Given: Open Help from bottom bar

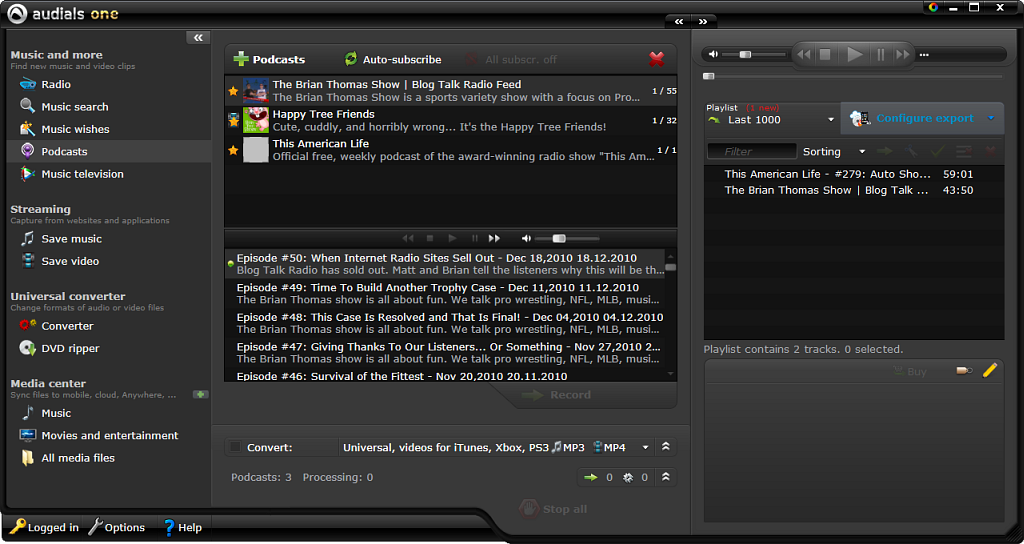Looking at the screenshot, I should tap(182, 527).
